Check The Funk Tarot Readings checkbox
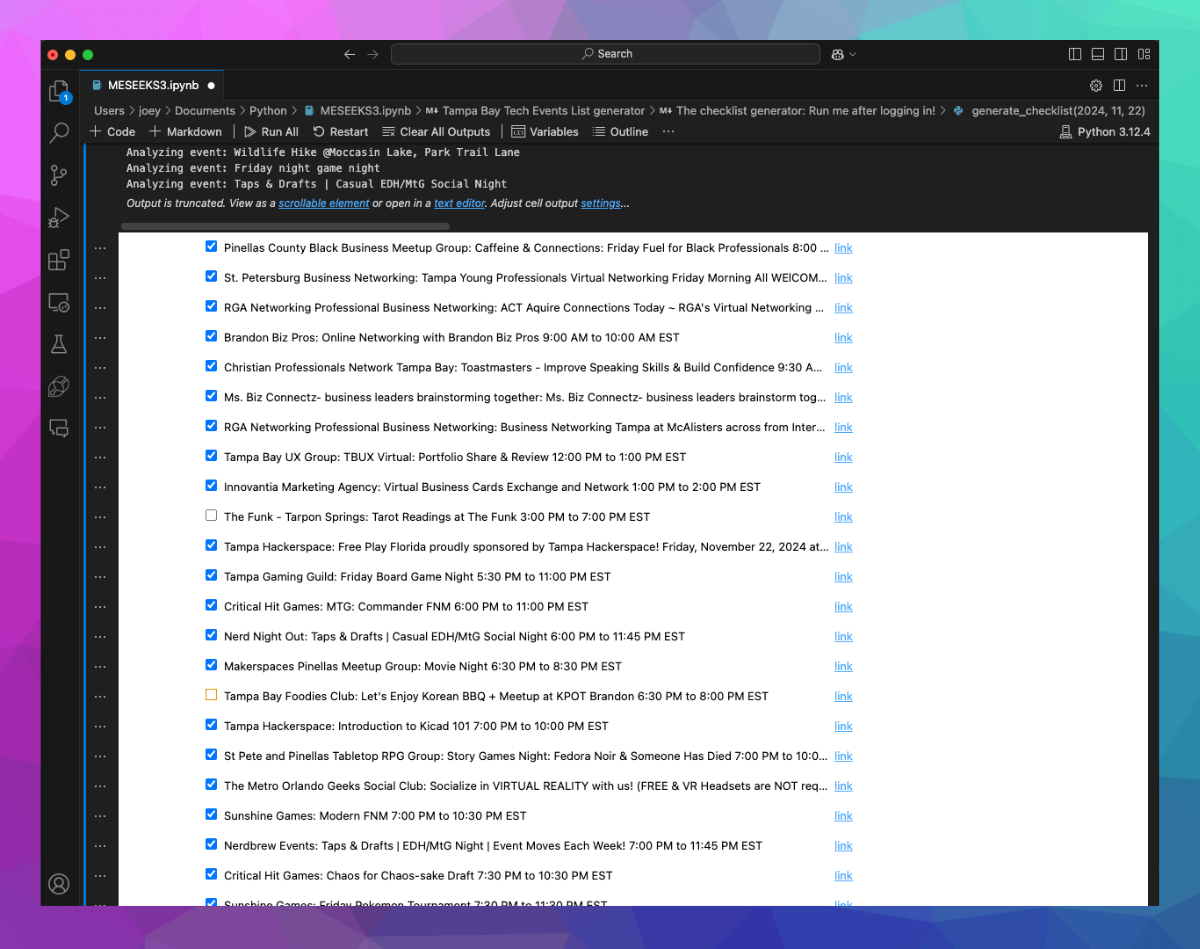 (211, 515)
